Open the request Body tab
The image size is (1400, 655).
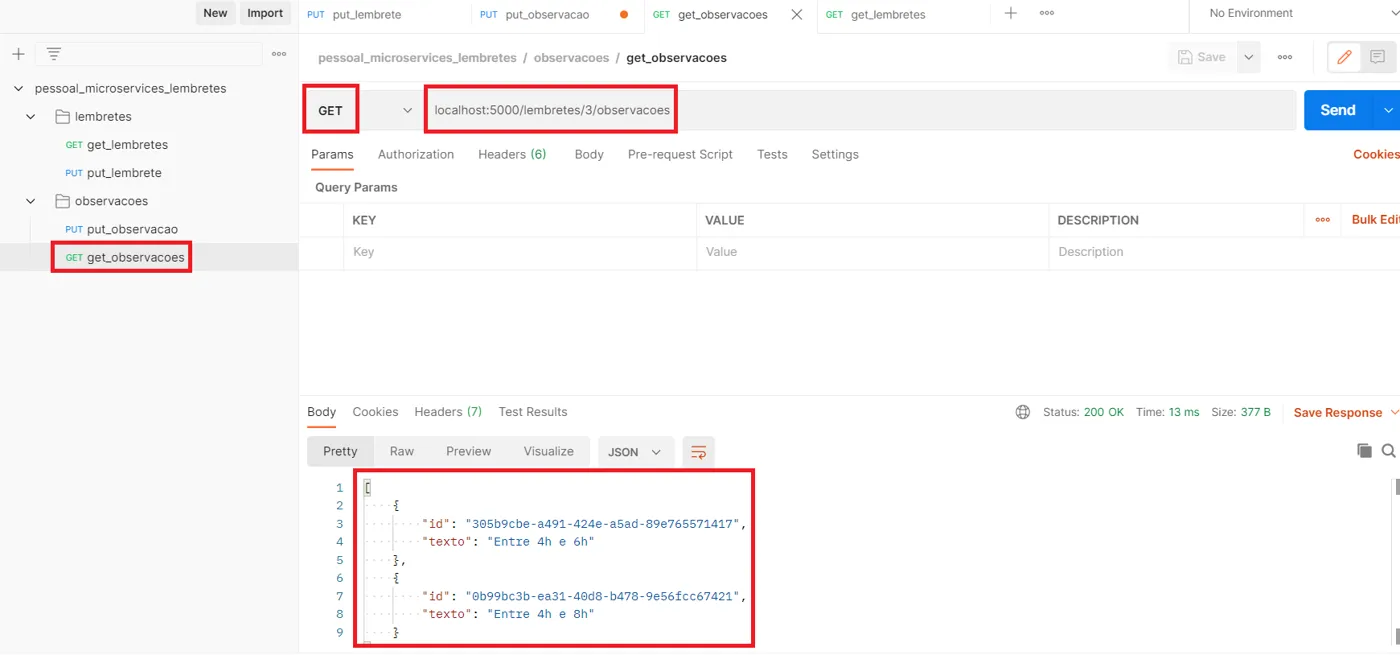tap(589, 154)
